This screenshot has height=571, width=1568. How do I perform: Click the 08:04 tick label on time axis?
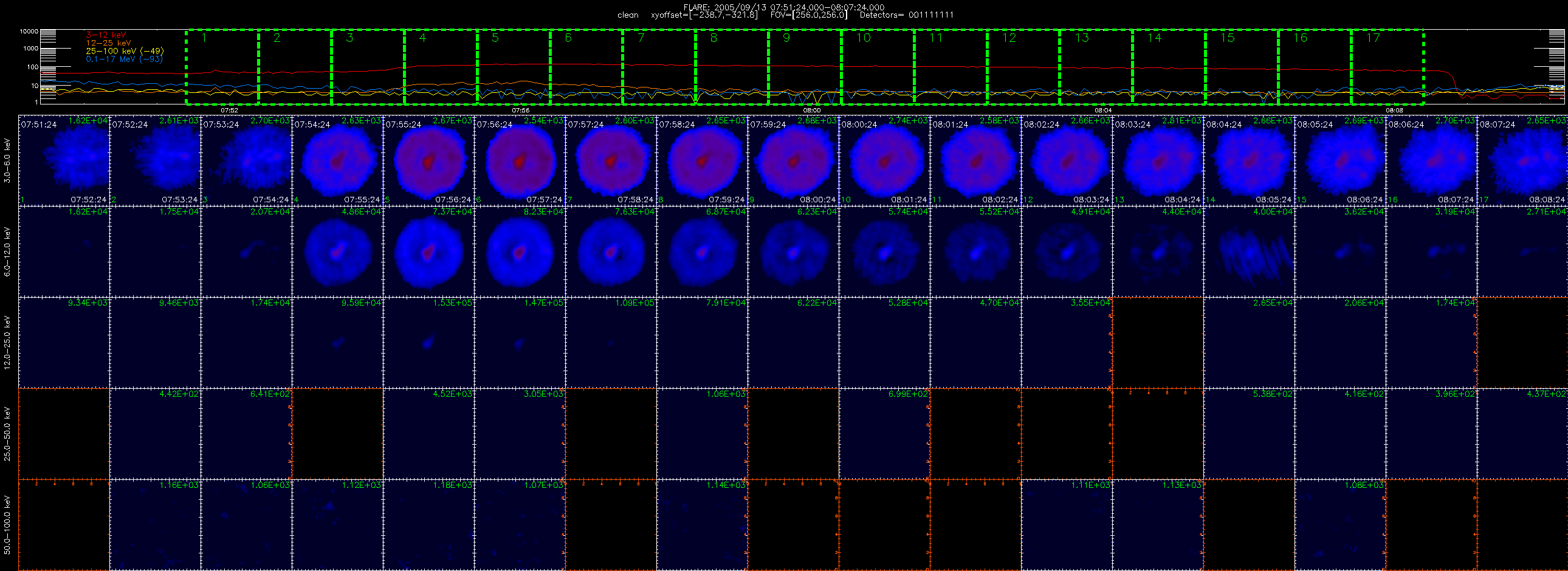click(x=1104, y=111)
